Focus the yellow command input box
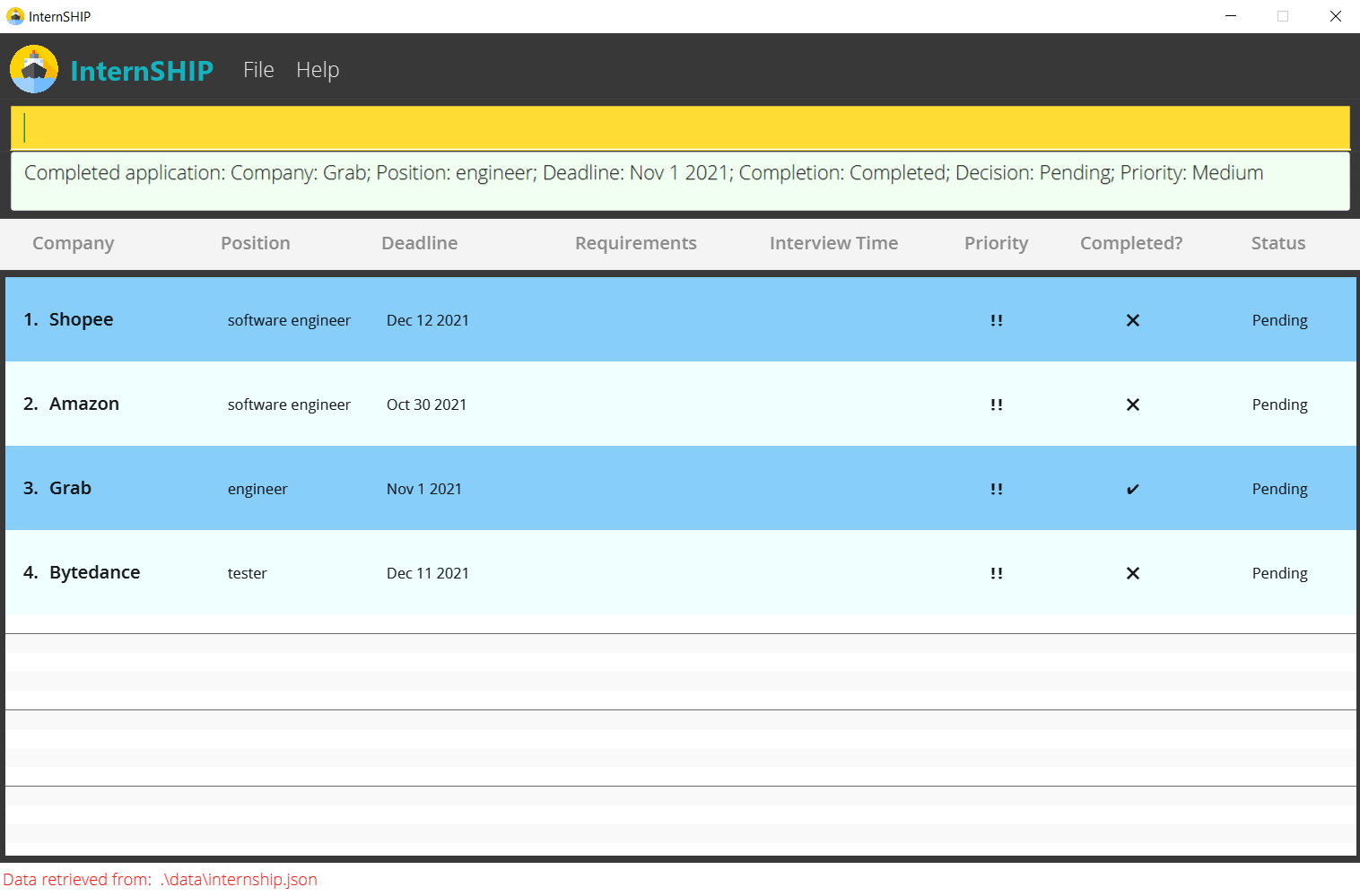 [x=680, y=127]
